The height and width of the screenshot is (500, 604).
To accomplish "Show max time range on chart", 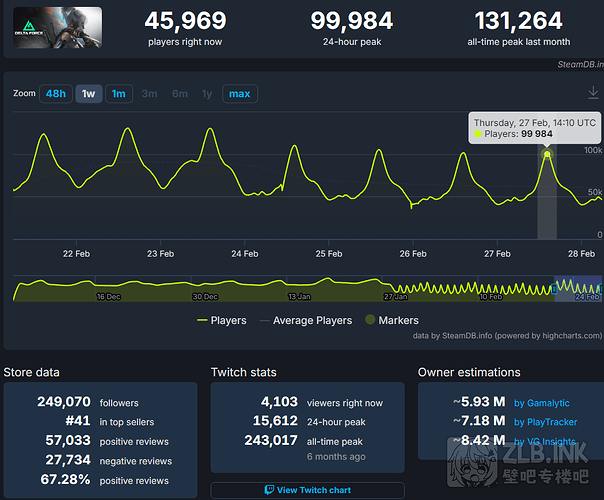I will [x=240, y=94].
